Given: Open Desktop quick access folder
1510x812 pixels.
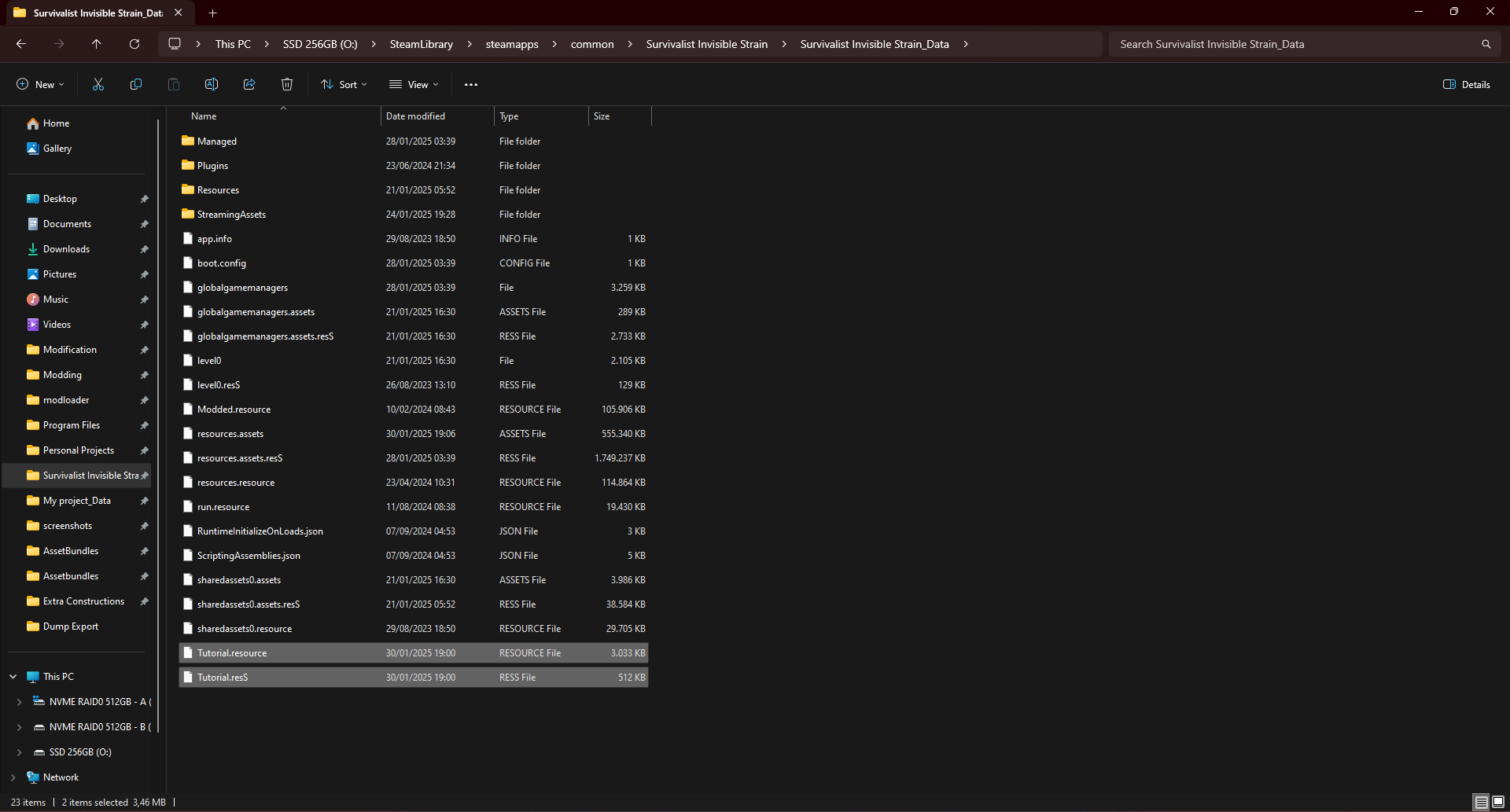Looking at the screenshot, I should tap(52, 199).
